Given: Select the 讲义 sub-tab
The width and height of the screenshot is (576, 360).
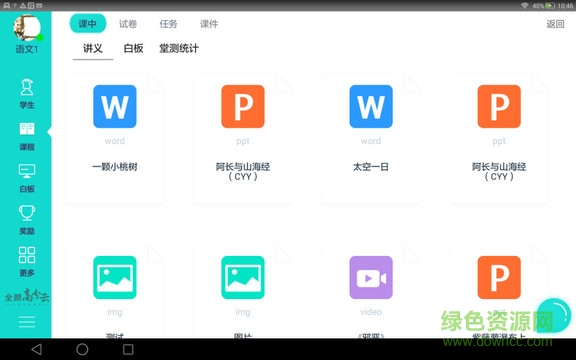Looking at the screenshot, I should [x=93, y=48].
